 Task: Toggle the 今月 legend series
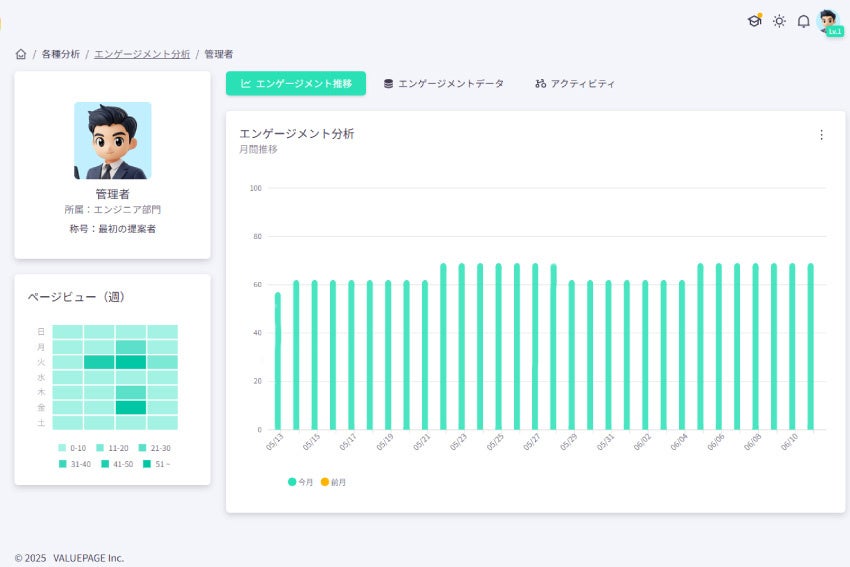coord(300,482)
